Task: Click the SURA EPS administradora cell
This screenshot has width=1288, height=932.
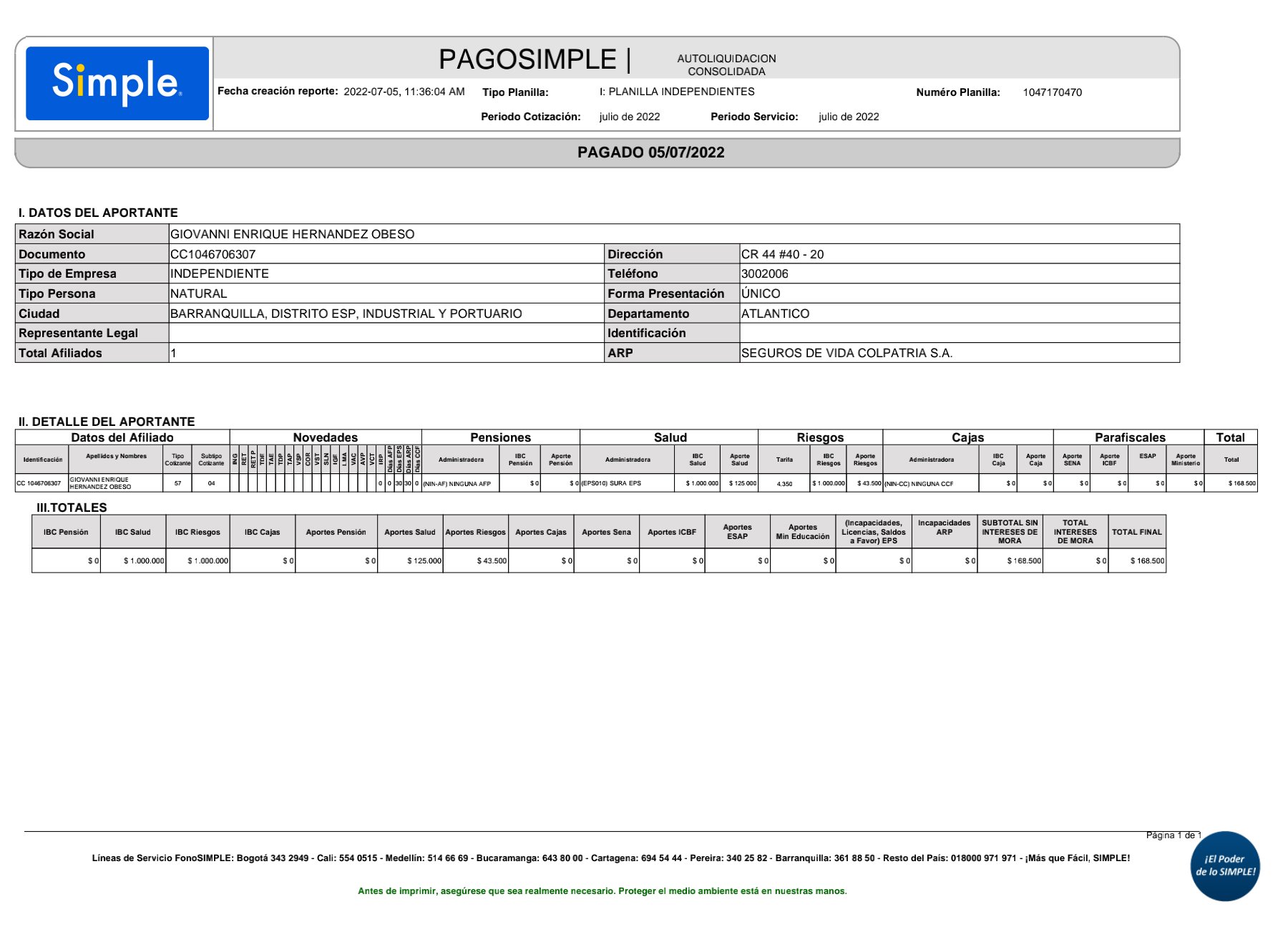Action: point(613,483)
